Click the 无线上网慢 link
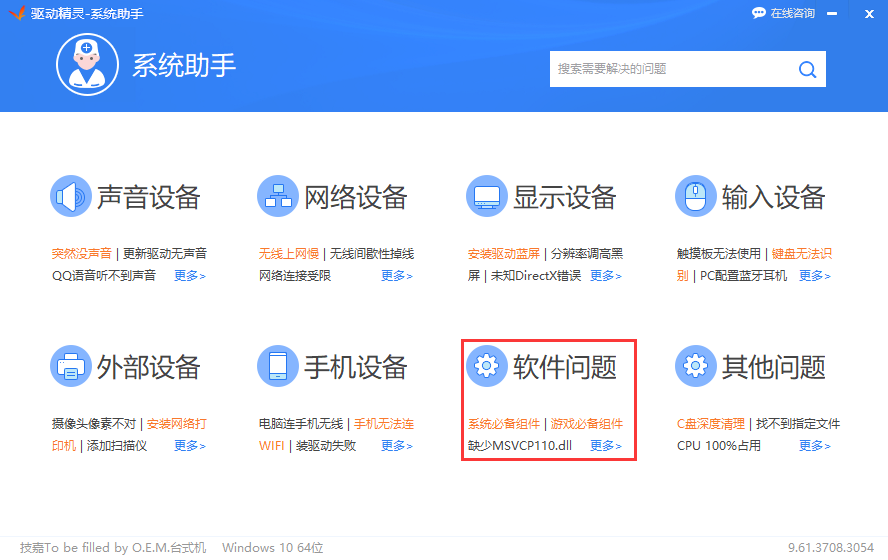 [289, 254]
